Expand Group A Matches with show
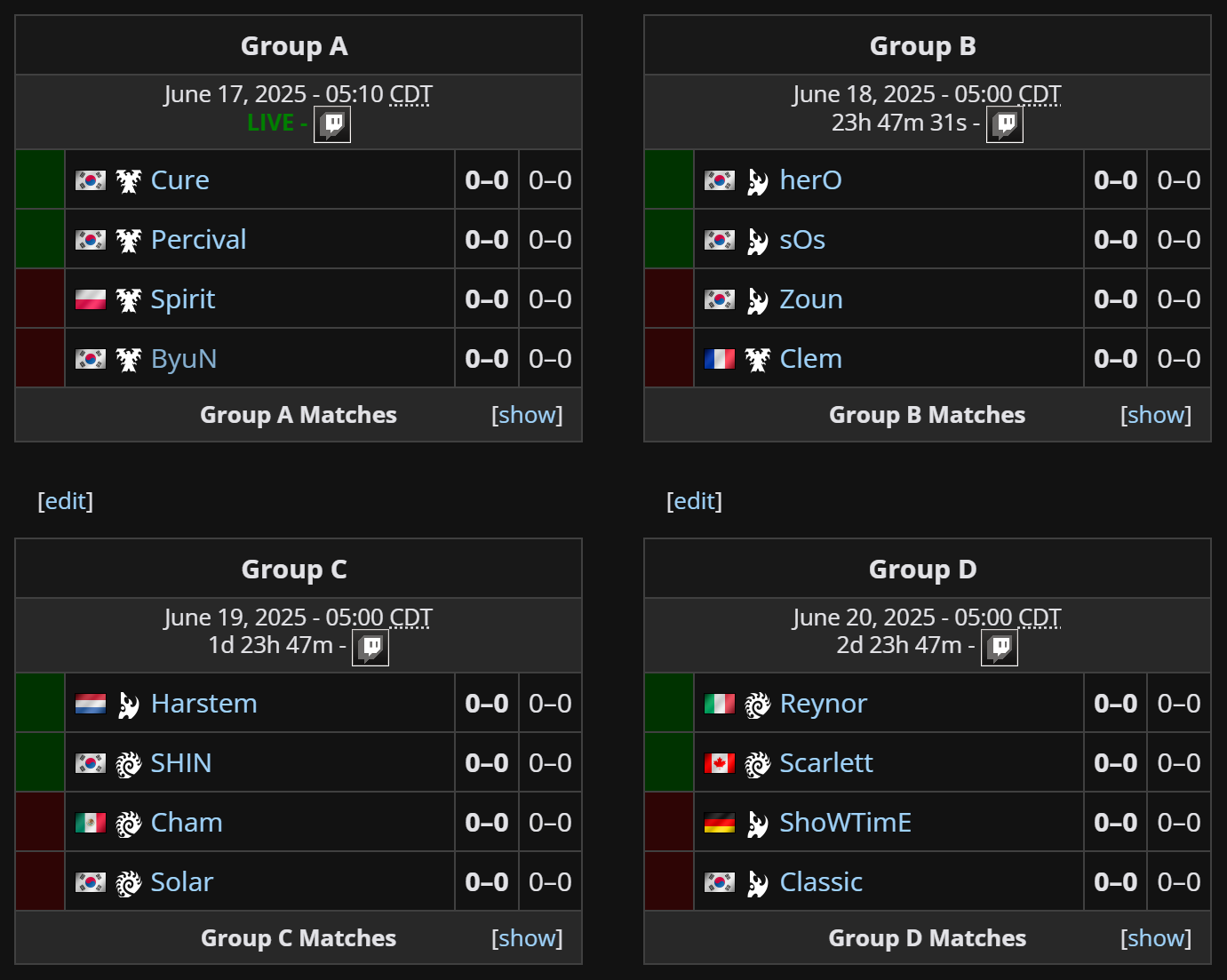This screenshot has width=1227, height=980. [527, 415]
